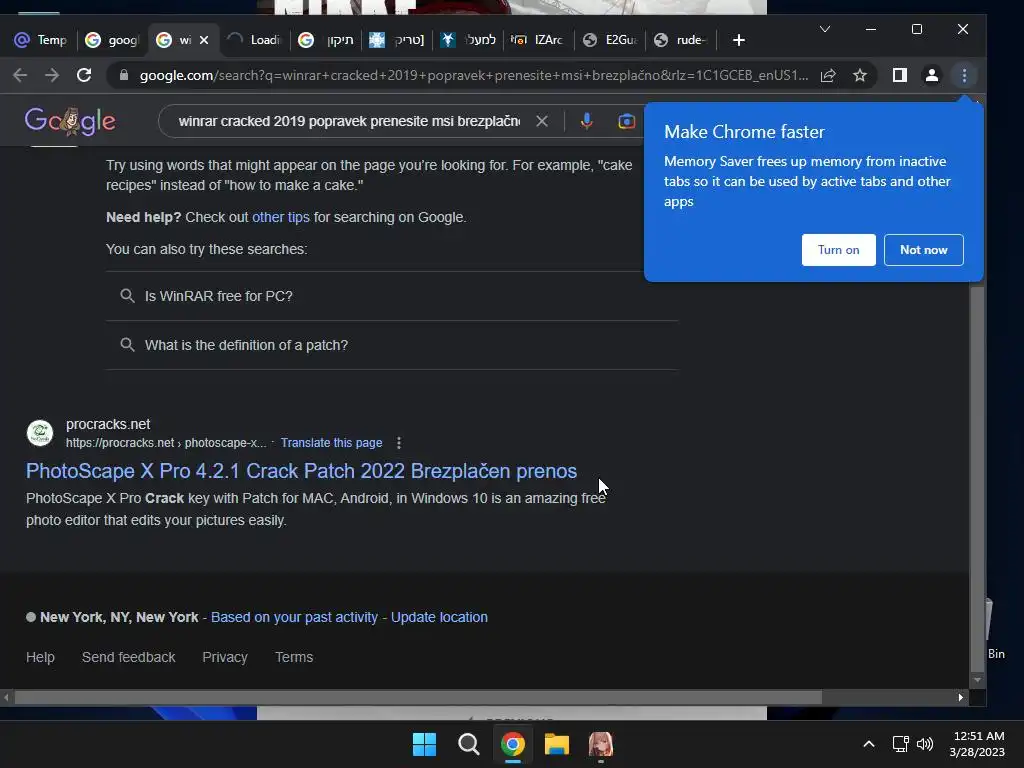Click Update location link
Viewport: 1024px width, 768px height.
click(x=439, y=617)
